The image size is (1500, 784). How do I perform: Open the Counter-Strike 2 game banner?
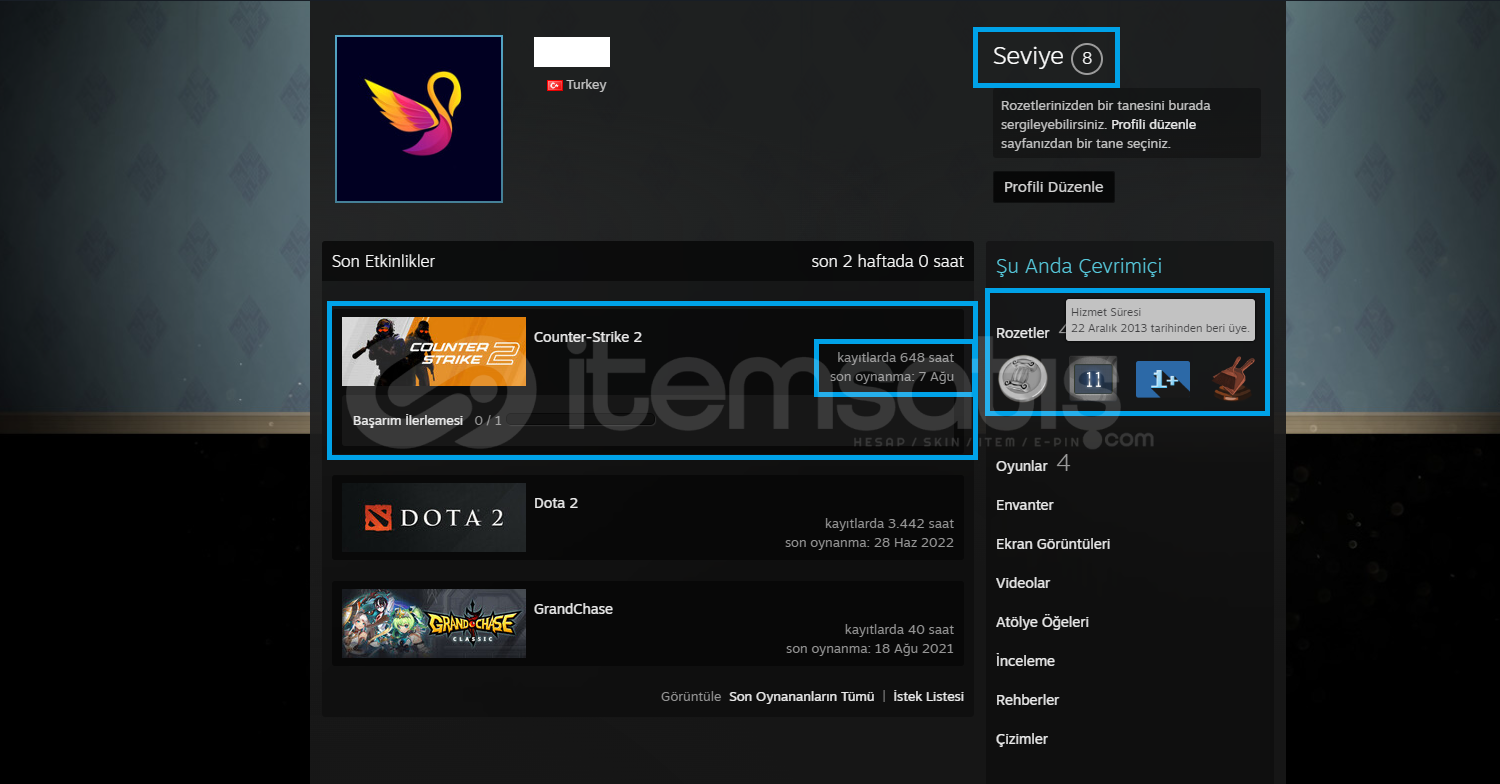pos(434,351)
